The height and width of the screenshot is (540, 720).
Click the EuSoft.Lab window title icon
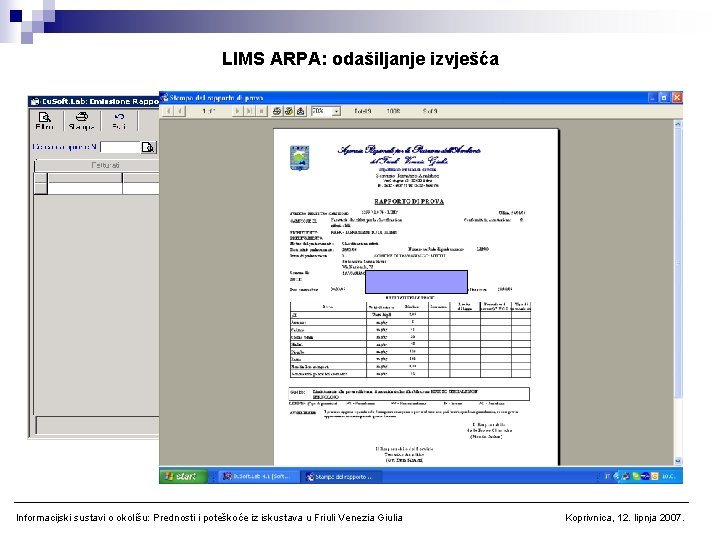point(35,101)
